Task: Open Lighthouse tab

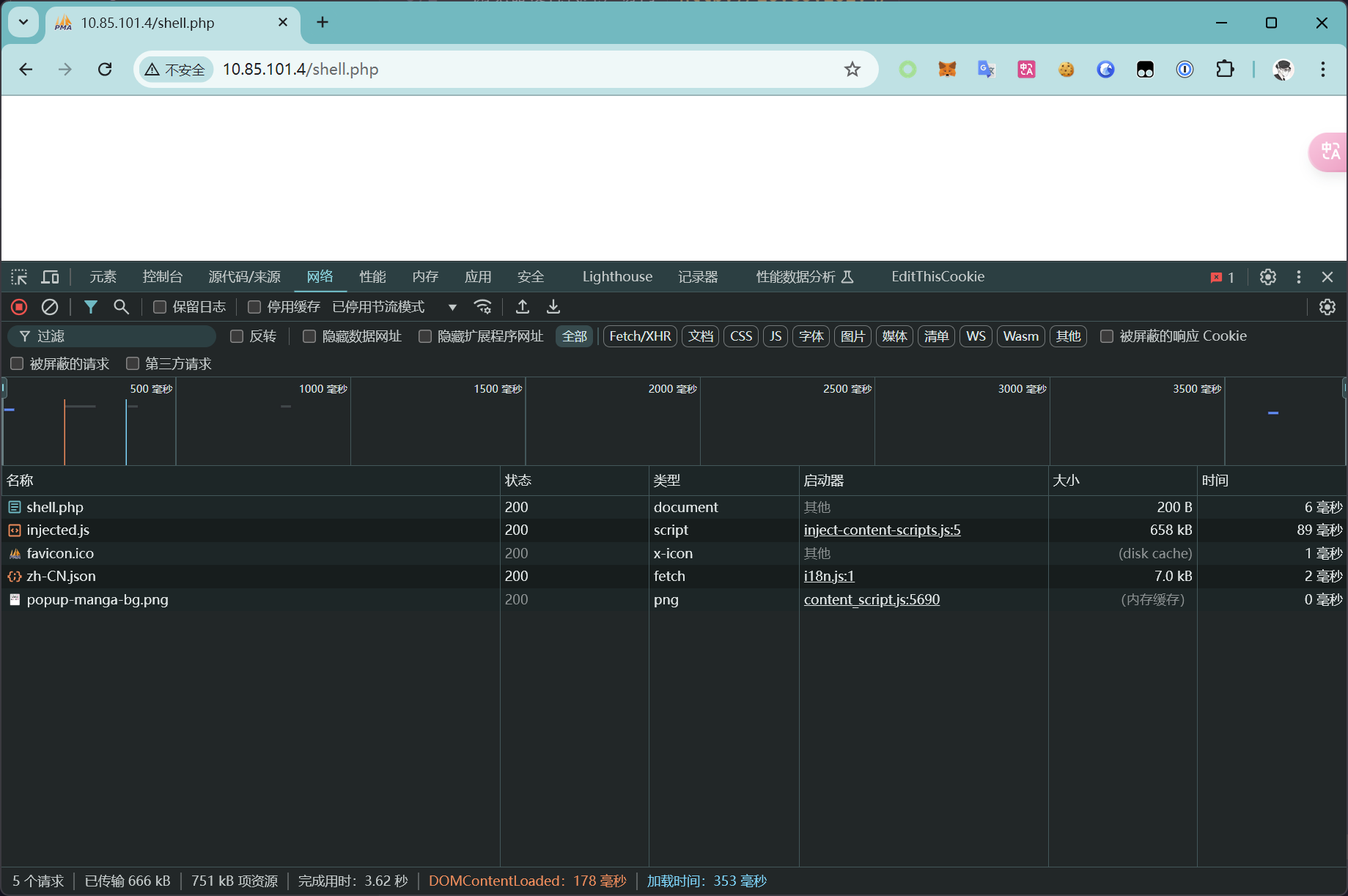Action: (617, 277)
